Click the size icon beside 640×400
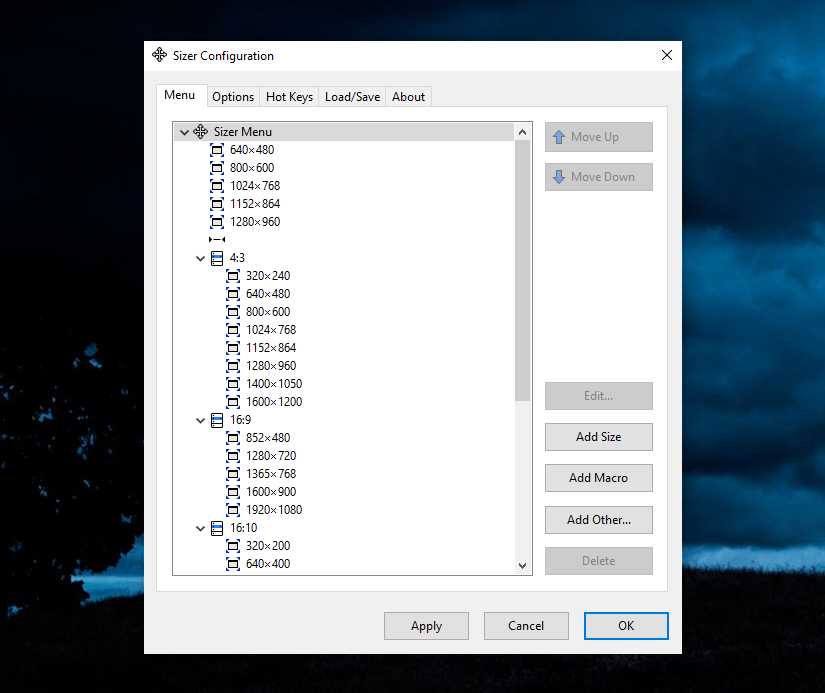 (233, 564)
